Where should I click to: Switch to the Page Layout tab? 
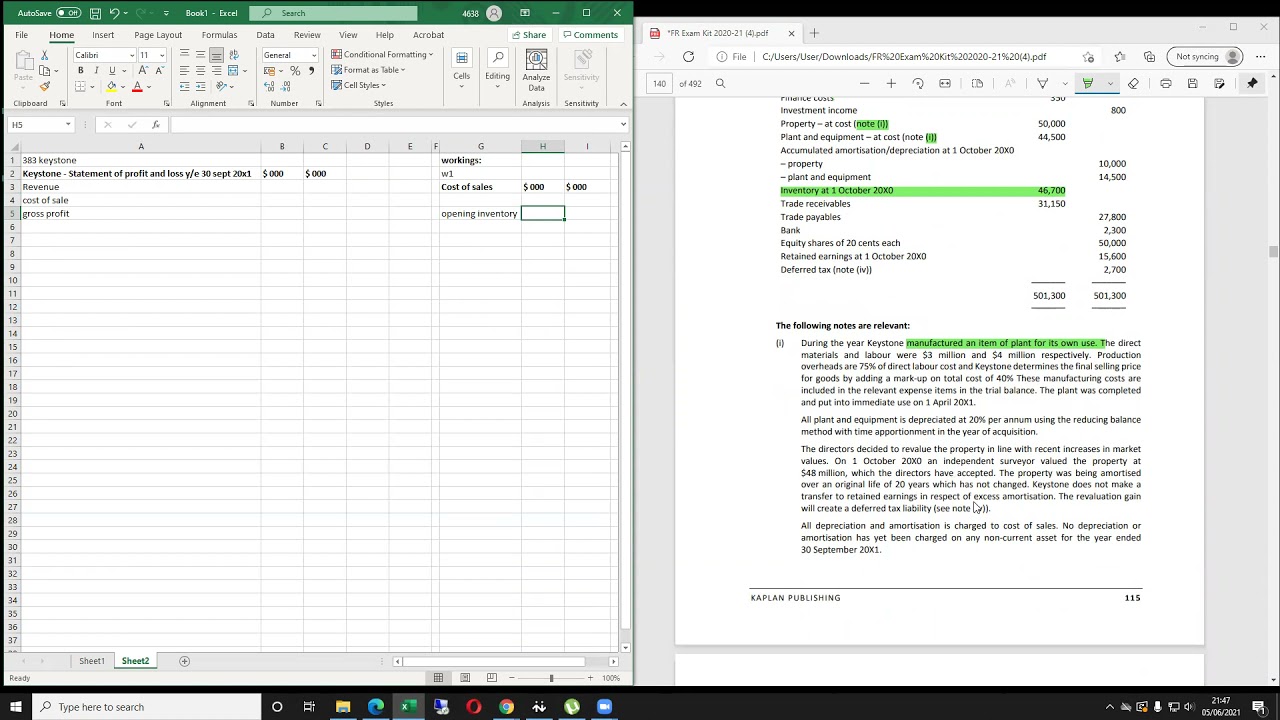158,35
